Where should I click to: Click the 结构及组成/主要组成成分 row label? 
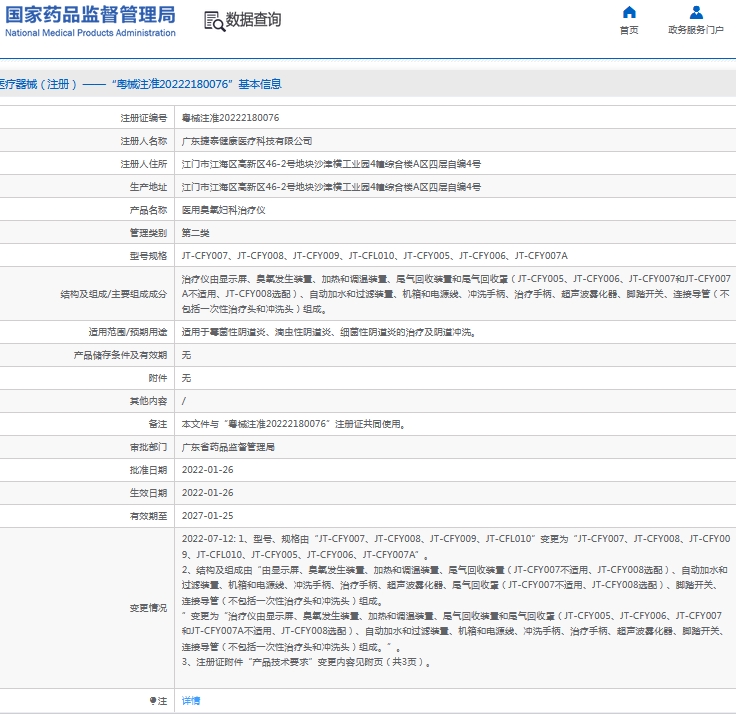tap(114, 294)
